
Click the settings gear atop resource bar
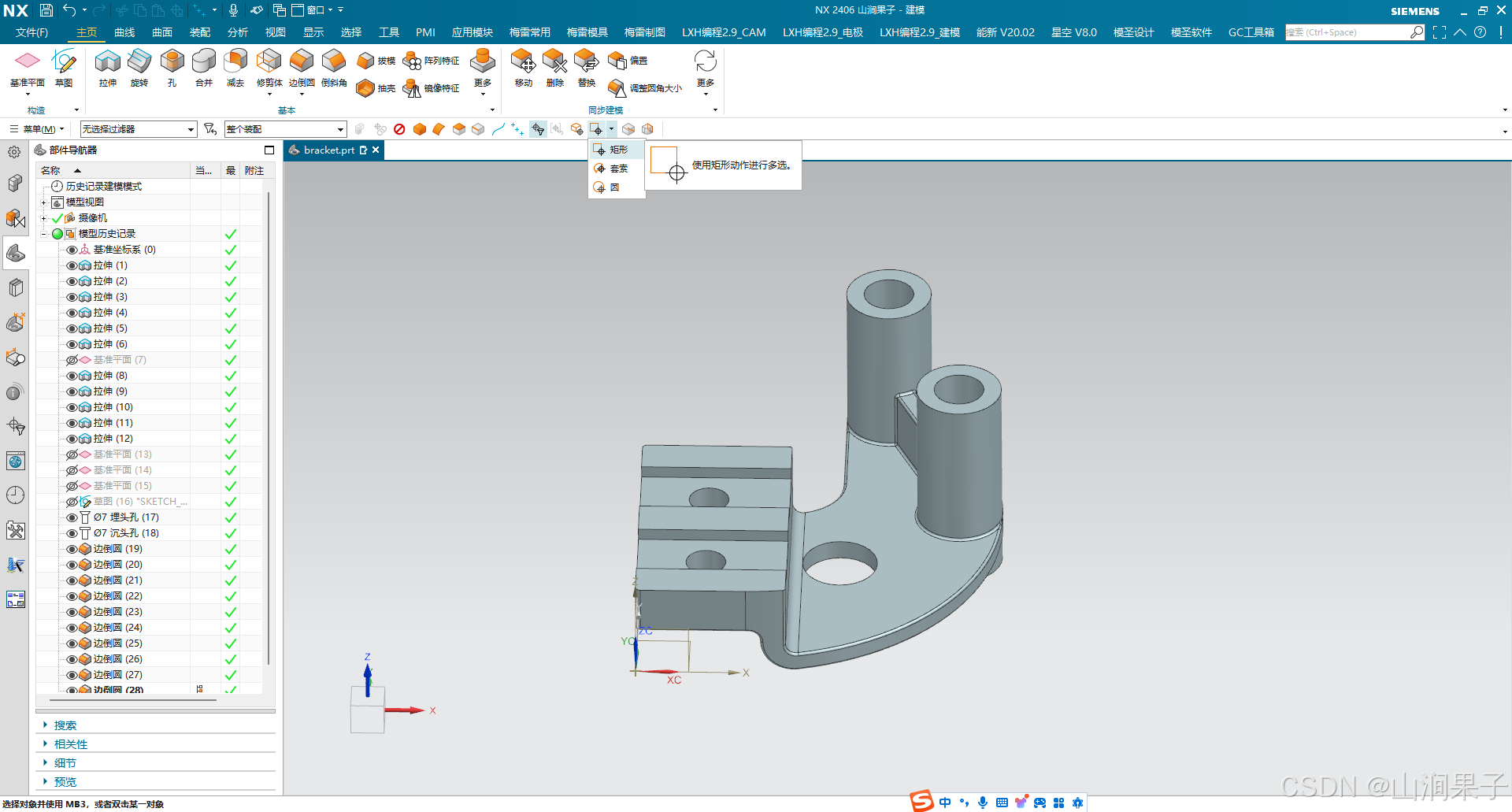[14, 152]
